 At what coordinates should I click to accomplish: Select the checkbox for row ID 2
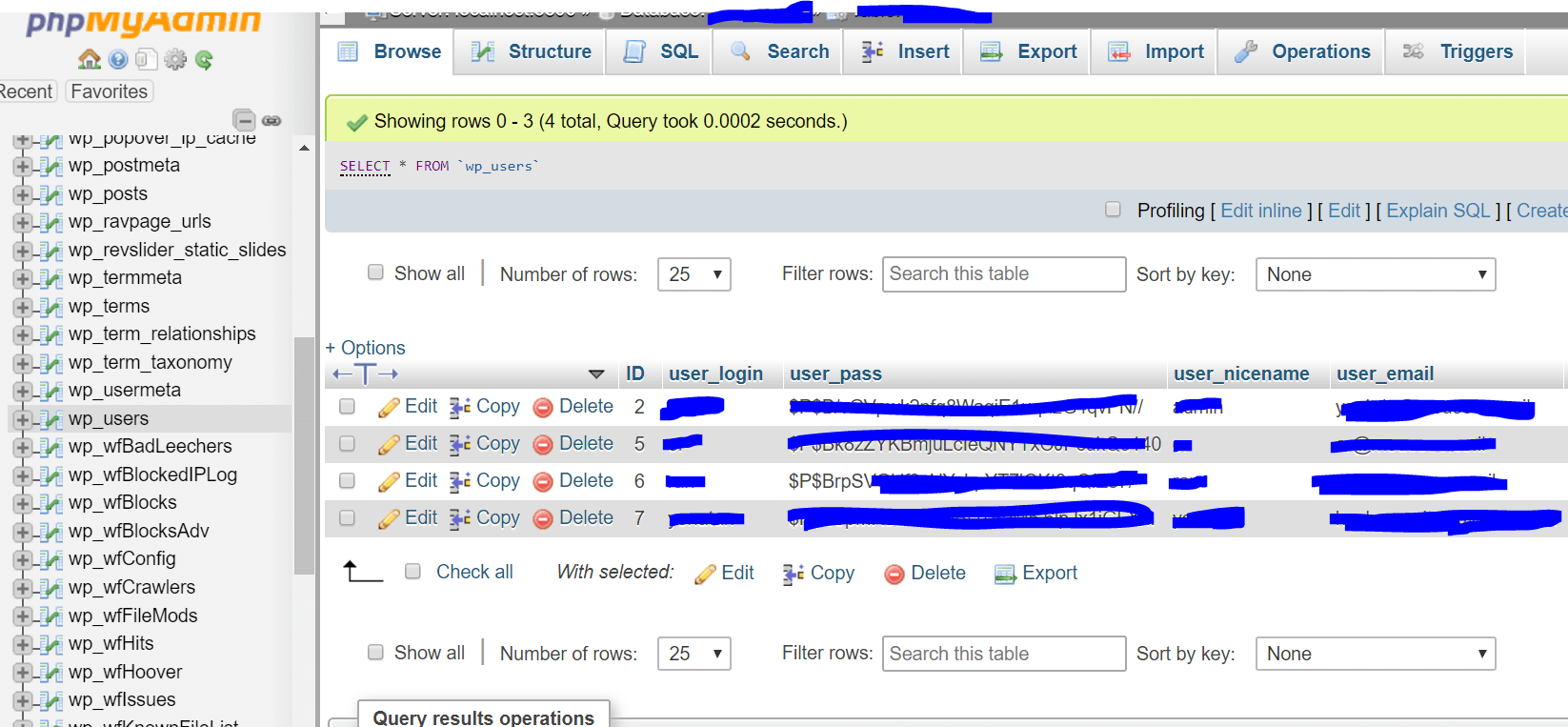[347, 407]
